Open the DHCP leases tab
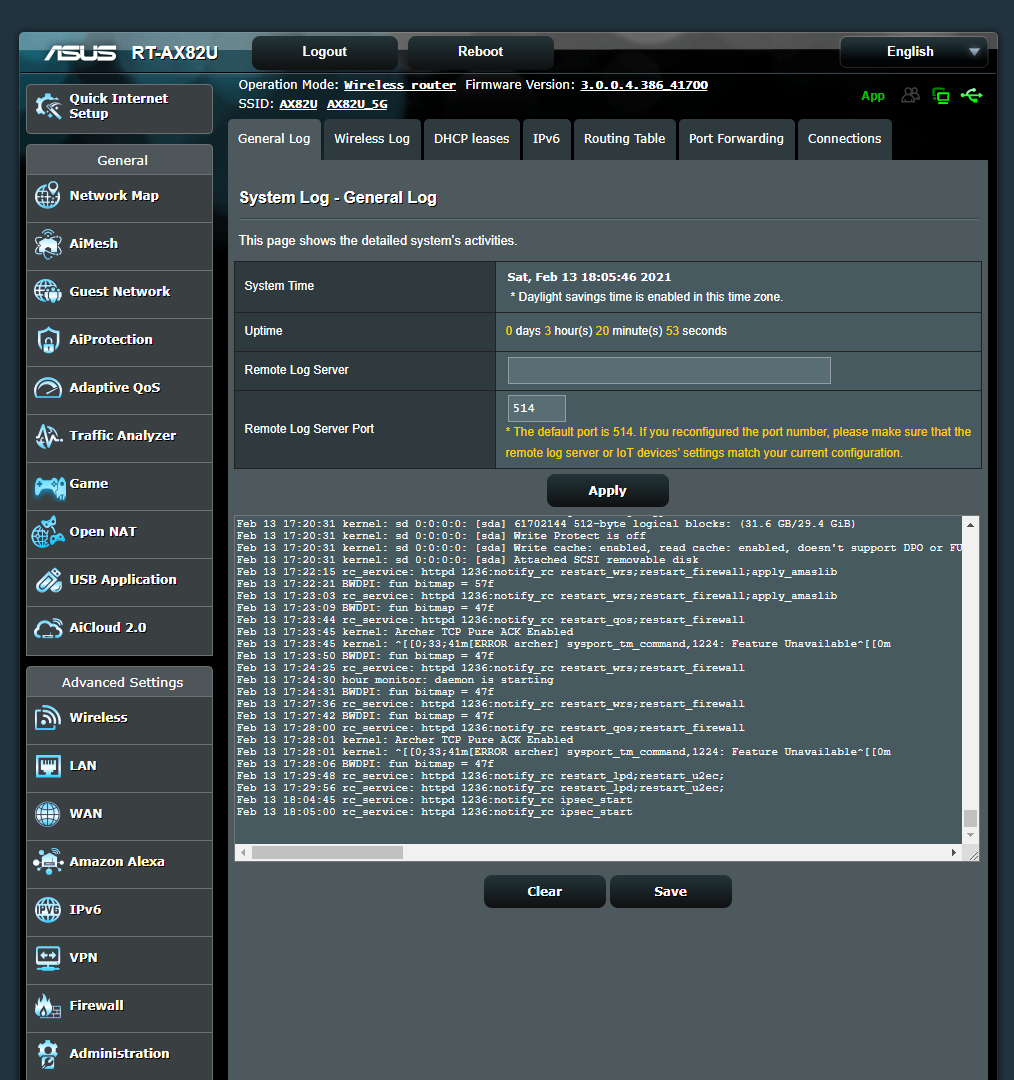Image resolution: width=1014 pixels, height=1080 pixels. pyautogui.click(x=471, y=139)
